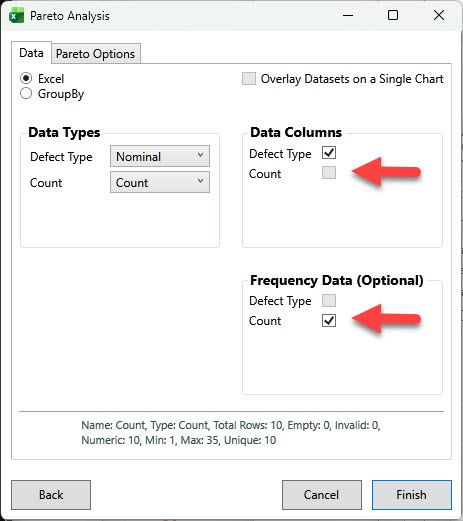This screenshot has height=521, width=463.
Task: Select the Data tab
Action: [31, 53]
